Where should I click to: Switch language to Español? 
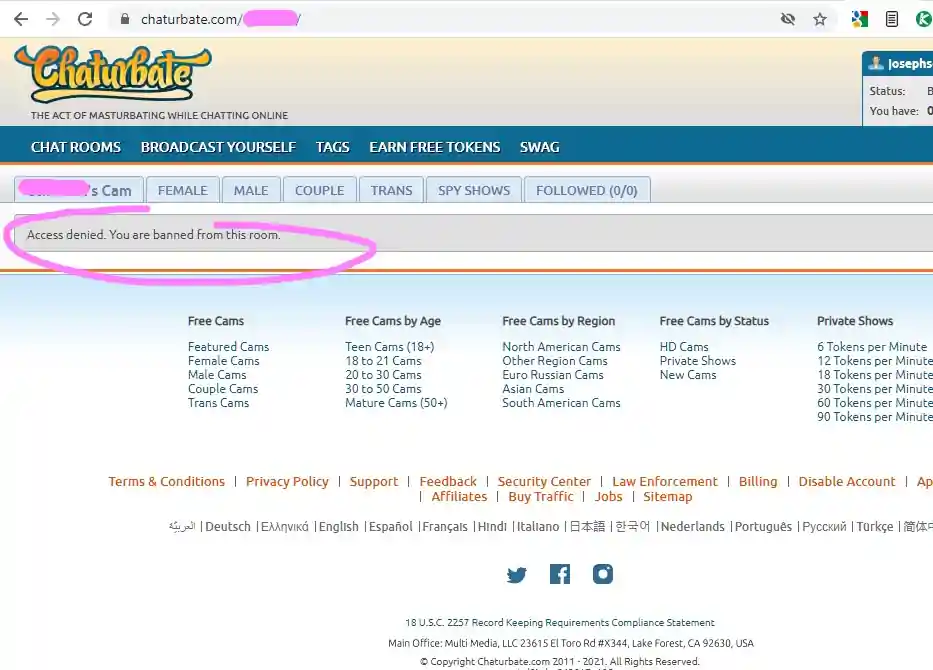(390, 527)
